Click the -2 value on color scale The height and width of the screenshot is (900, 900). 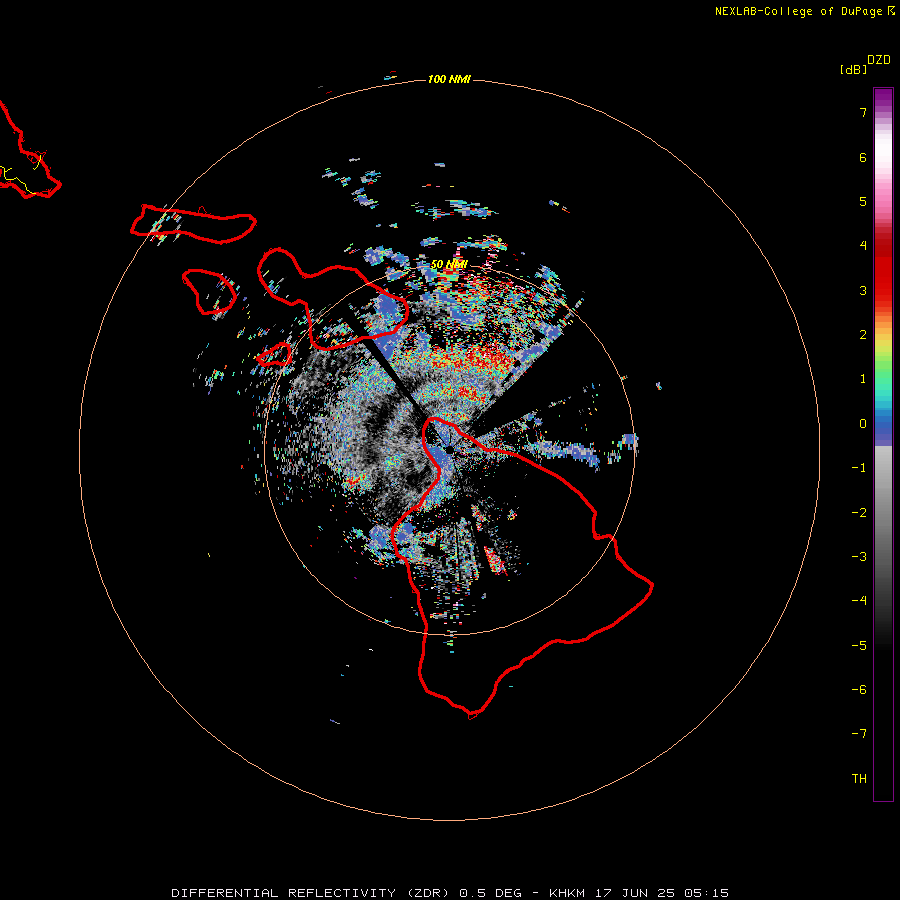point(859,513)
